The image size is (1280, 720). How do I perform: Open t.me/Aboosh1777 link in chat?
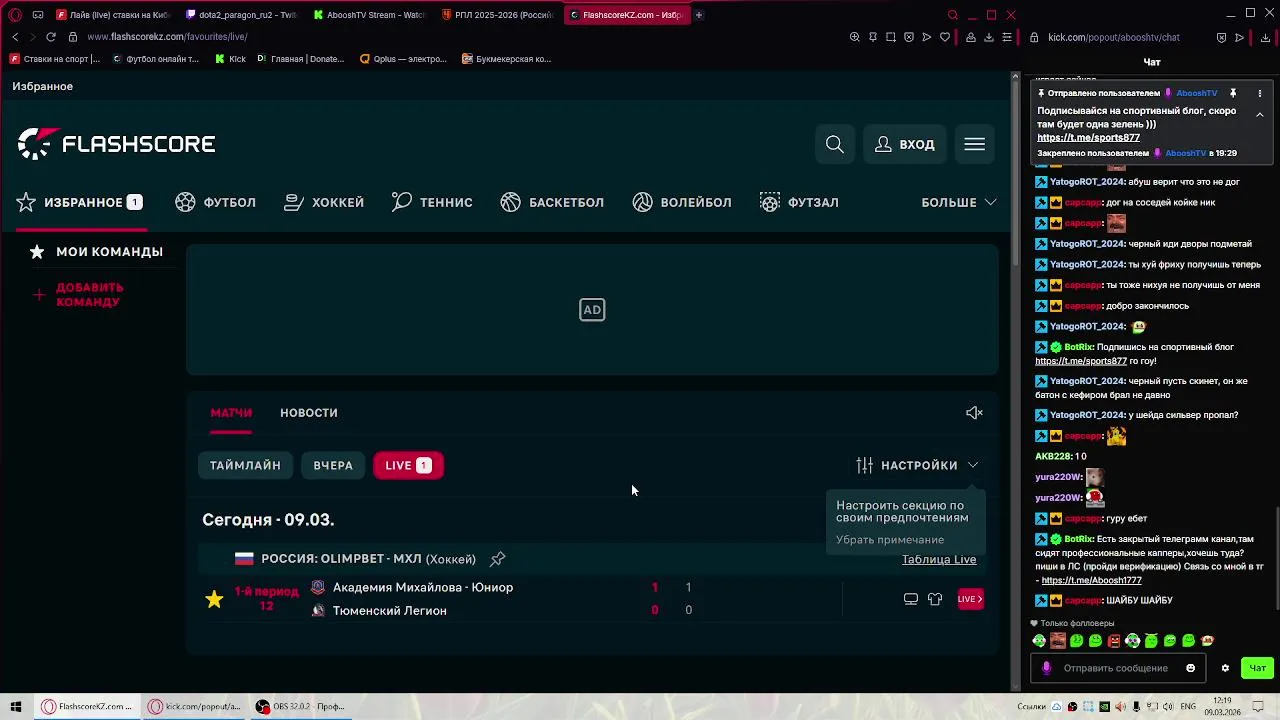[x=1091, y=580]
